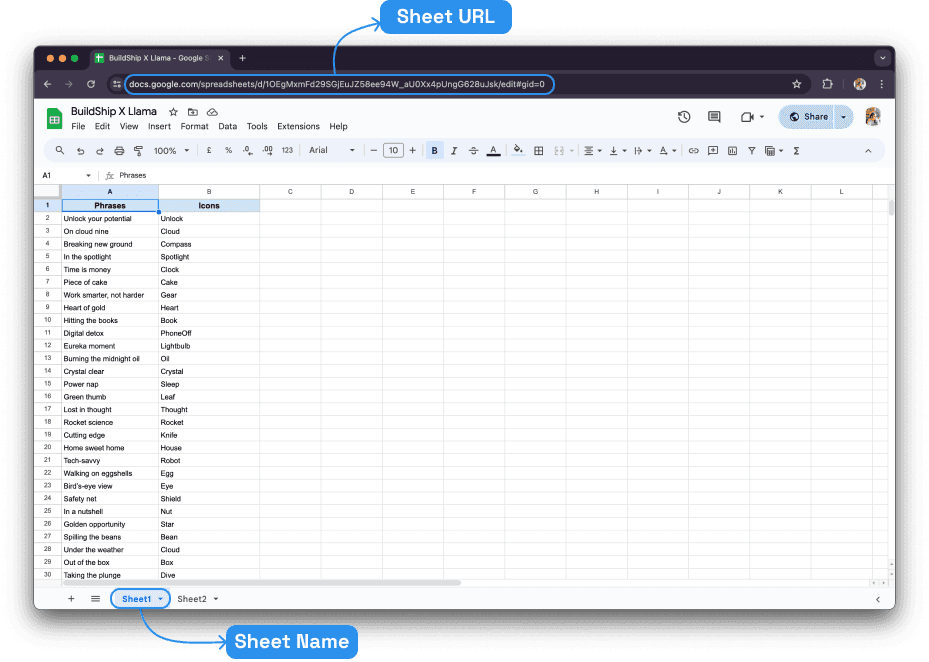Open the Functions sigma icon
Screen dimensions: 929x662
(795, 150)
